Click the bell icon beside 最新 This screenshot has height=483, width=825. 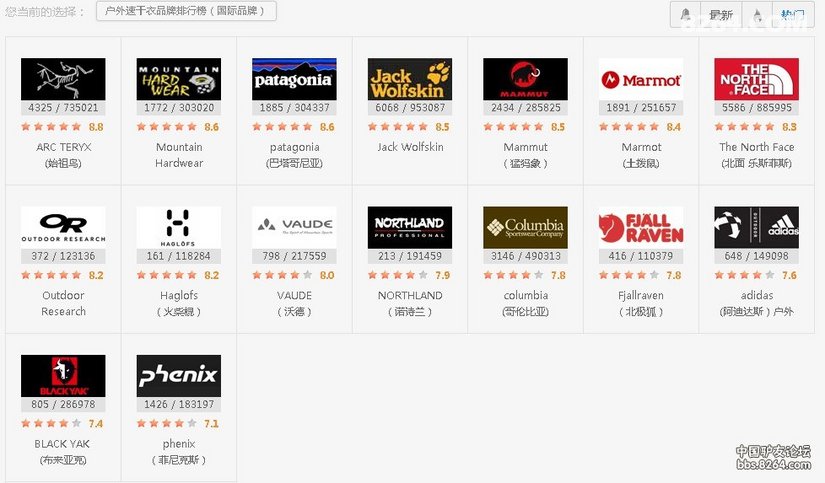coord(686,15)
